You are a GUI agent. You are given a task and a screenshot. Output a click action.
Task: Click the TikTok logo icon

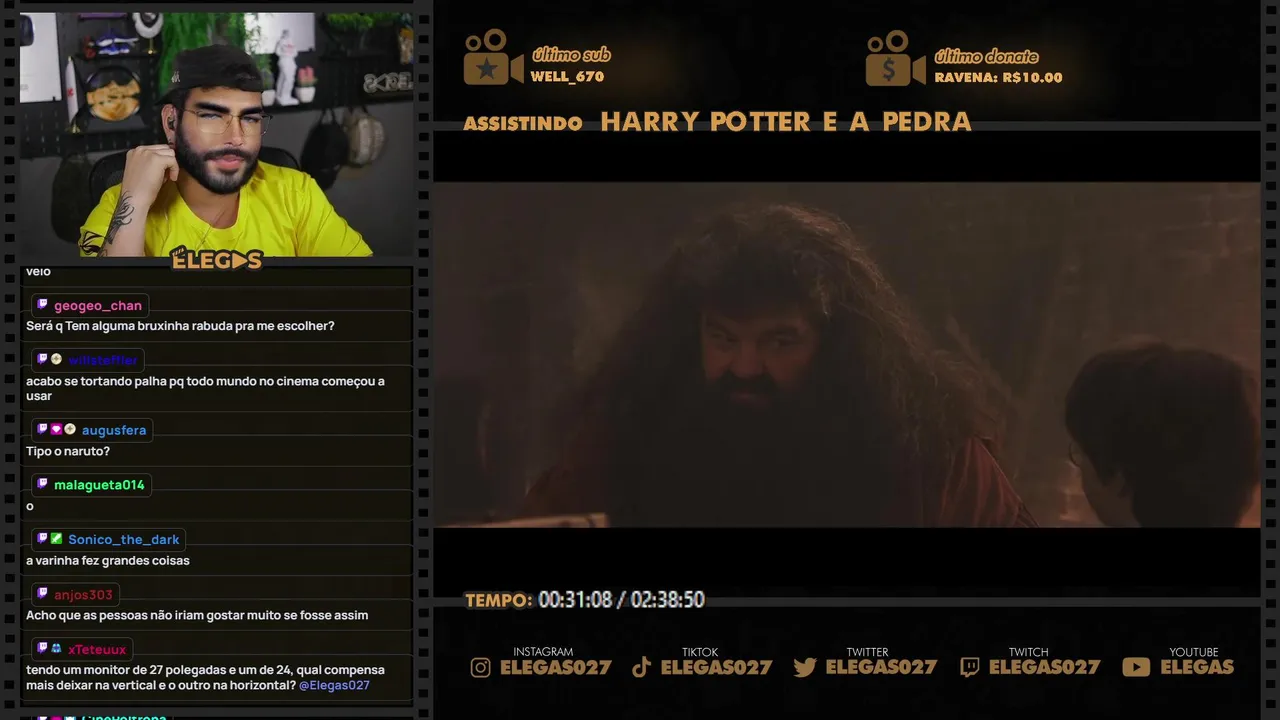(x=642, y=667)
